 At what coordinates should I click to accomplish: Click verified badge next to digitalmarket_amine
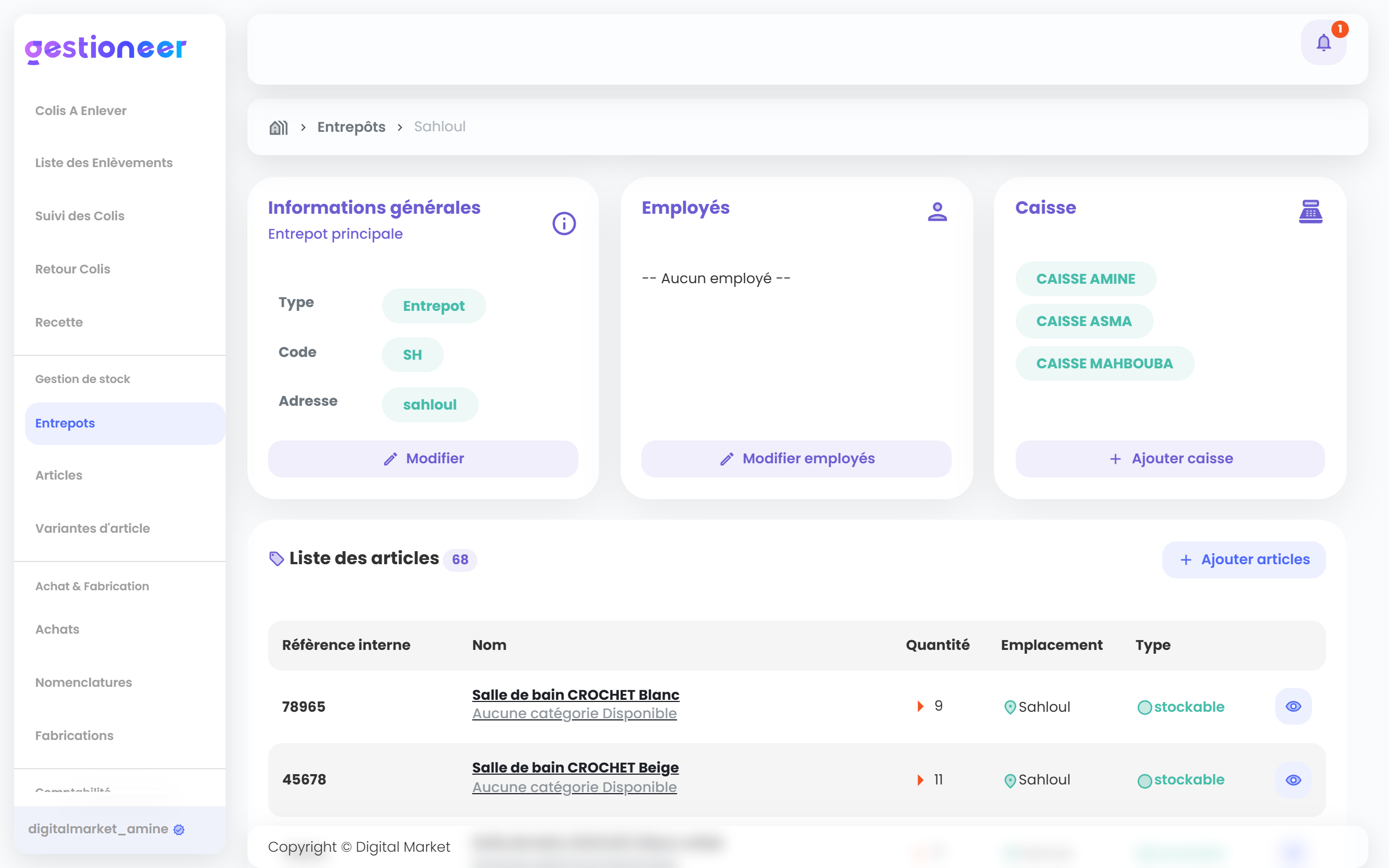pos(179,829)
